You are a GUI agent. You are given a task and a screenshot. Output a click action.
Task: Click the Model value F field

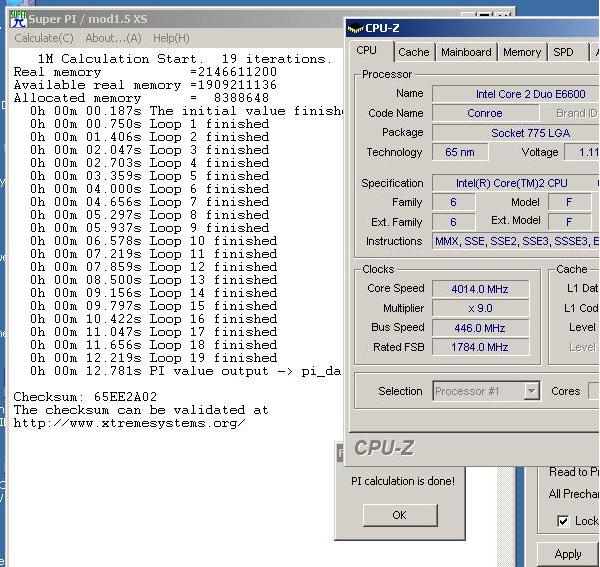click(x=569, y=202)
